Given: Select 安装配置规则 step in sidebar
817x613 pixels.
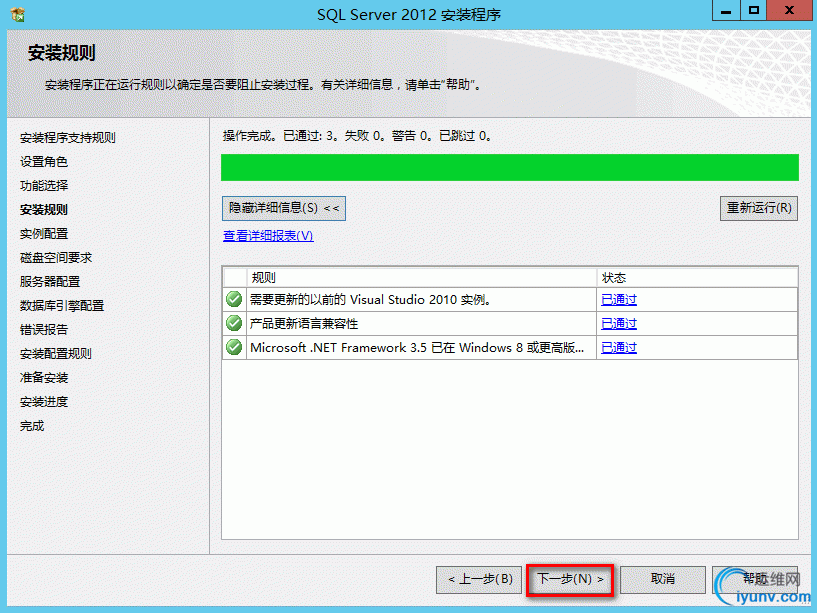Looking at the screenshot, I should 56,353.
